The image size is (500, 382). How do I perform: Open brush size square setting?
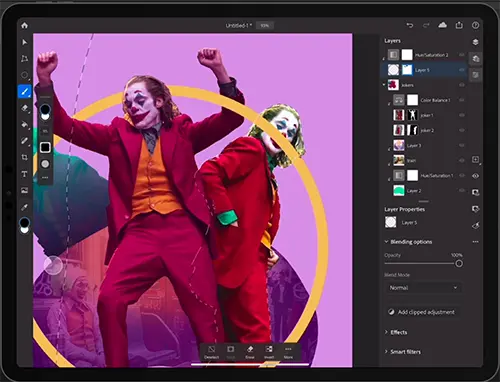click(x=45, y=147)
